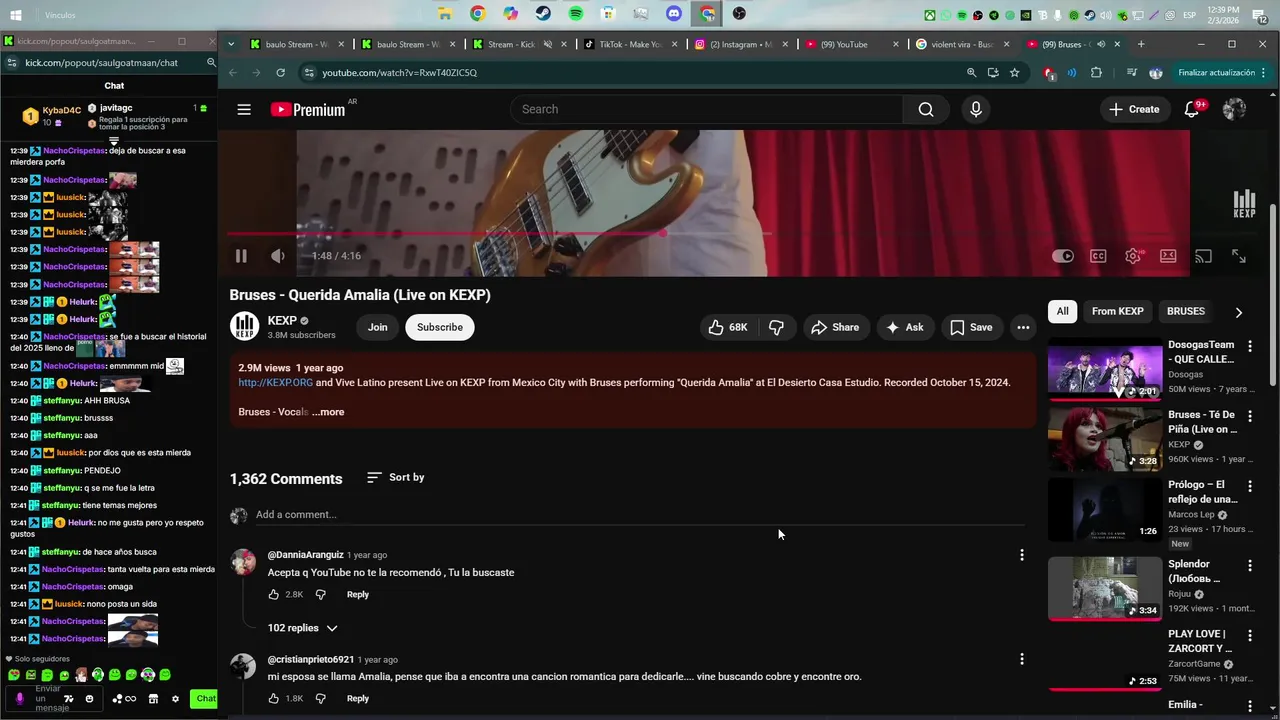
Task: Start voice search with the microphone icon
Action: 976,109
